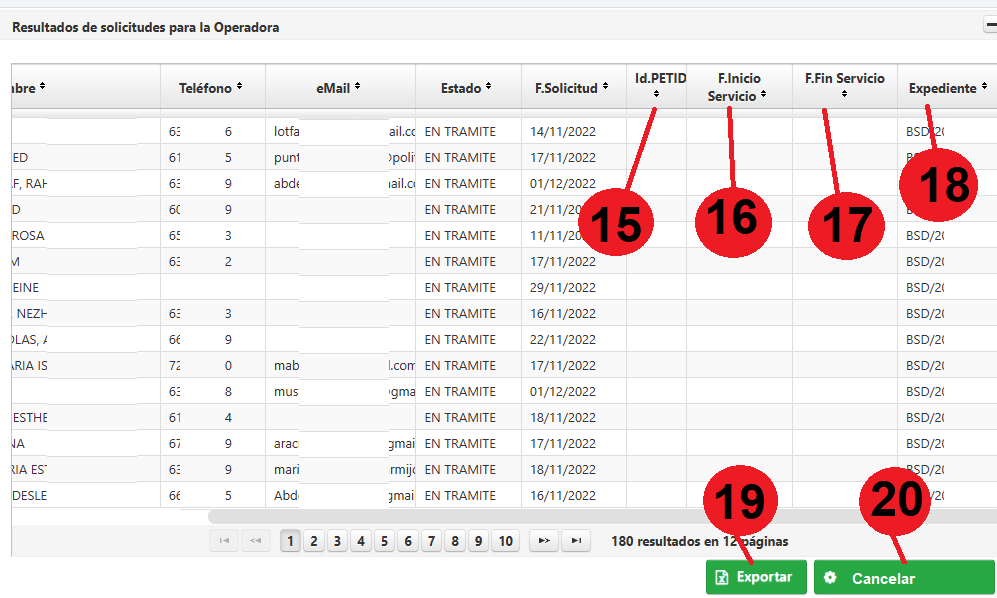Click the Exportar button
The width and height of the screenshot is (997, 598).
pos(756,577)
